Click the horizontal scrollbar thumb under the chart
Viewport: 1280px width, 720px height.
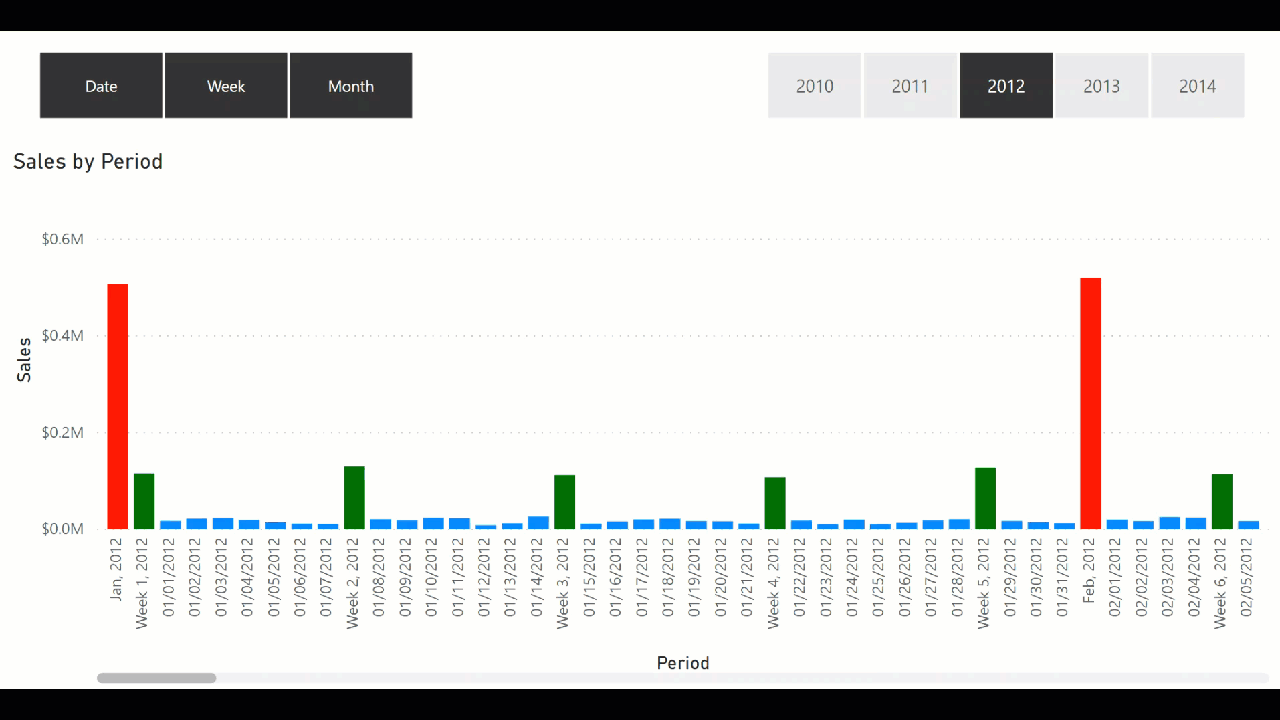[156, 678]
